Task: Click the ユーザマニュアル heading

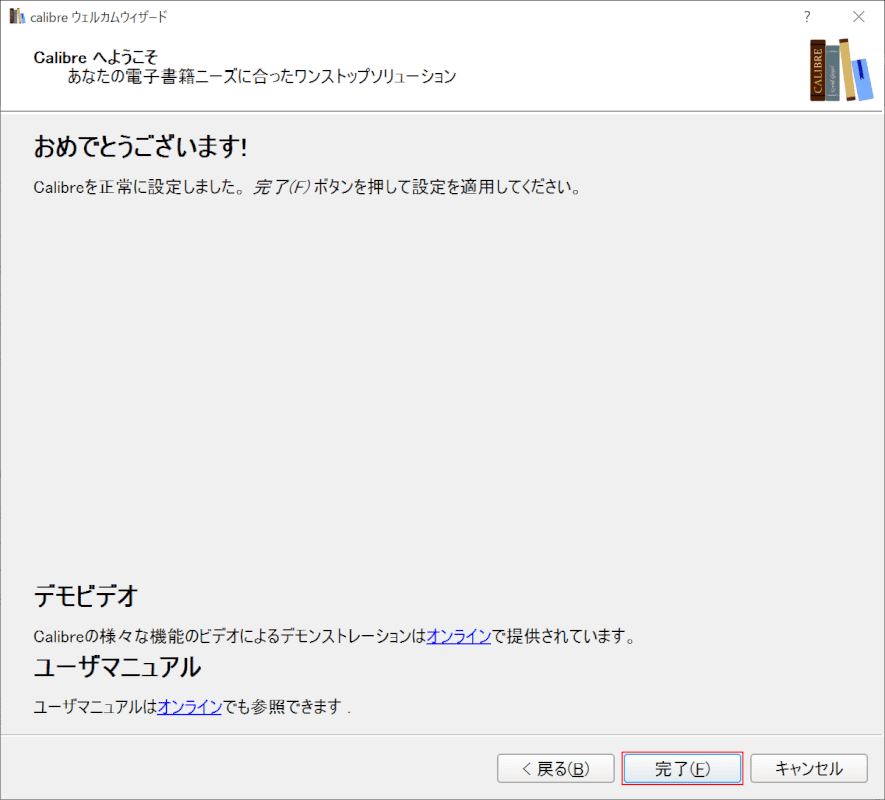Action: pos(117,667)
